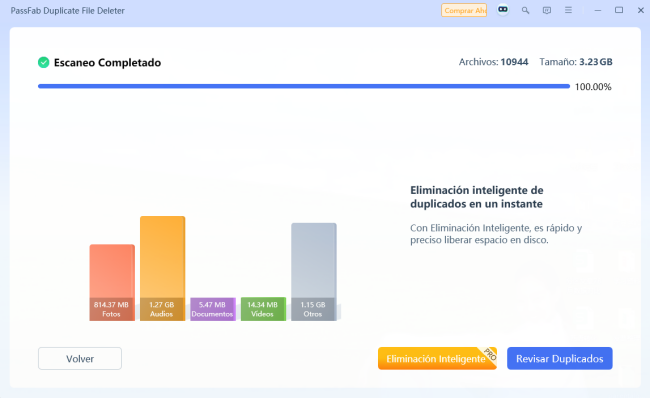
Task: Select the Otros 1.15 GB bar
Action: click(314, 272)
